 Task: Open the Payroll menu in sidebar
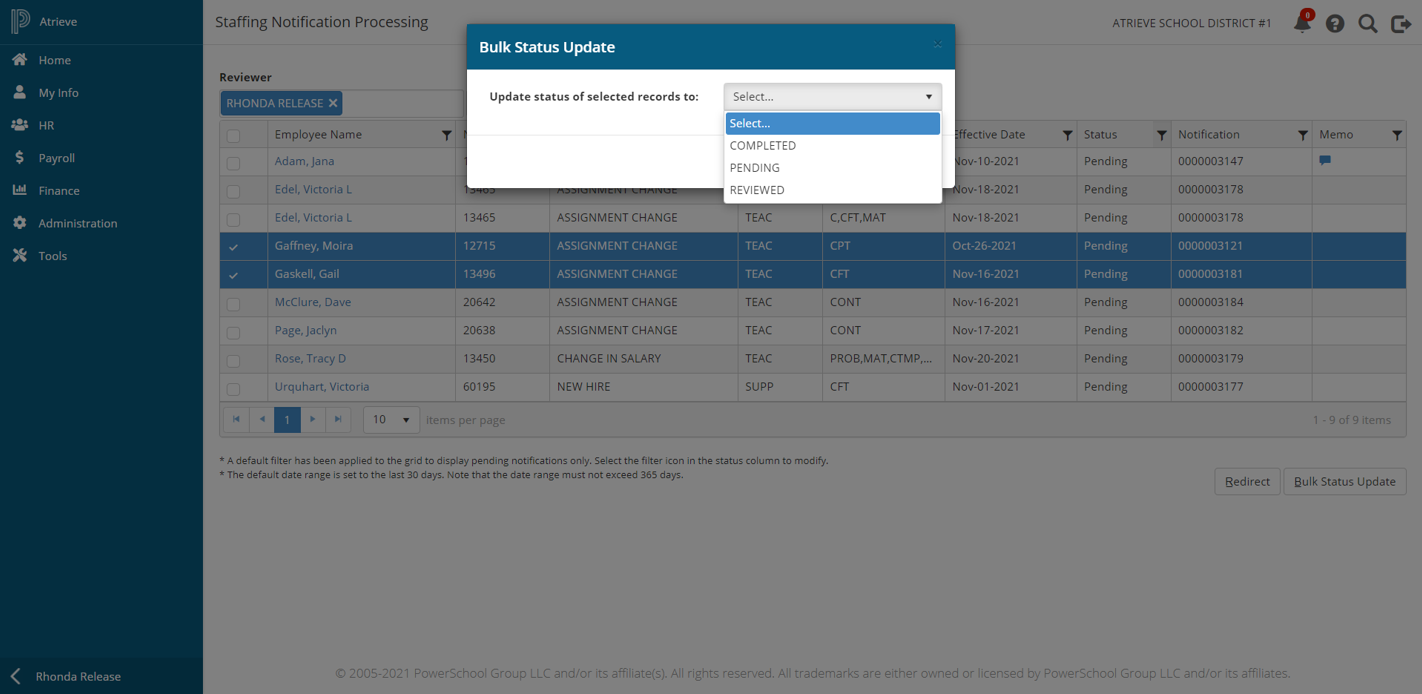point(57,158)
